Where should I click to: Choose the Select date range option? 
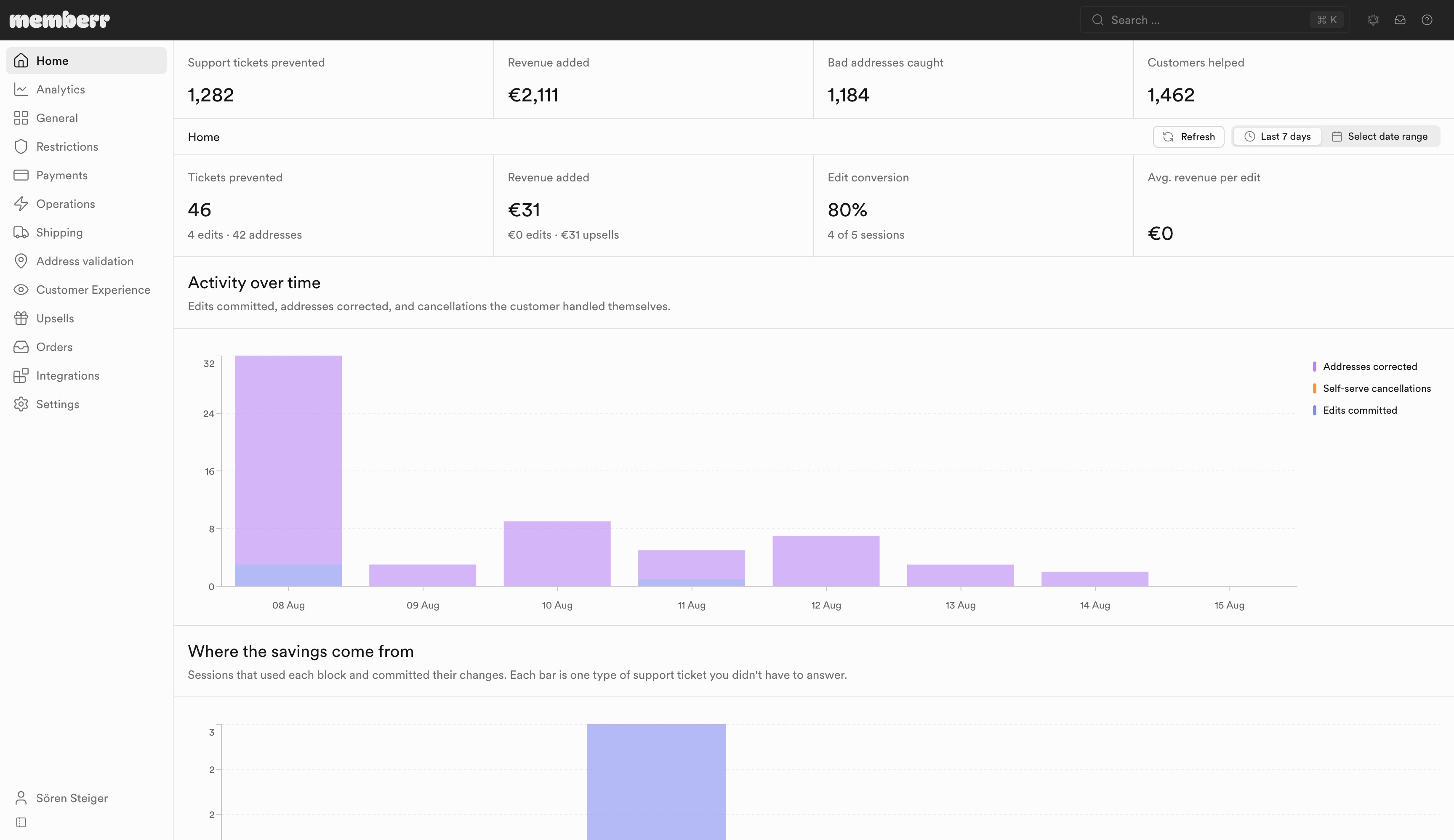[x=1380, y=137]
